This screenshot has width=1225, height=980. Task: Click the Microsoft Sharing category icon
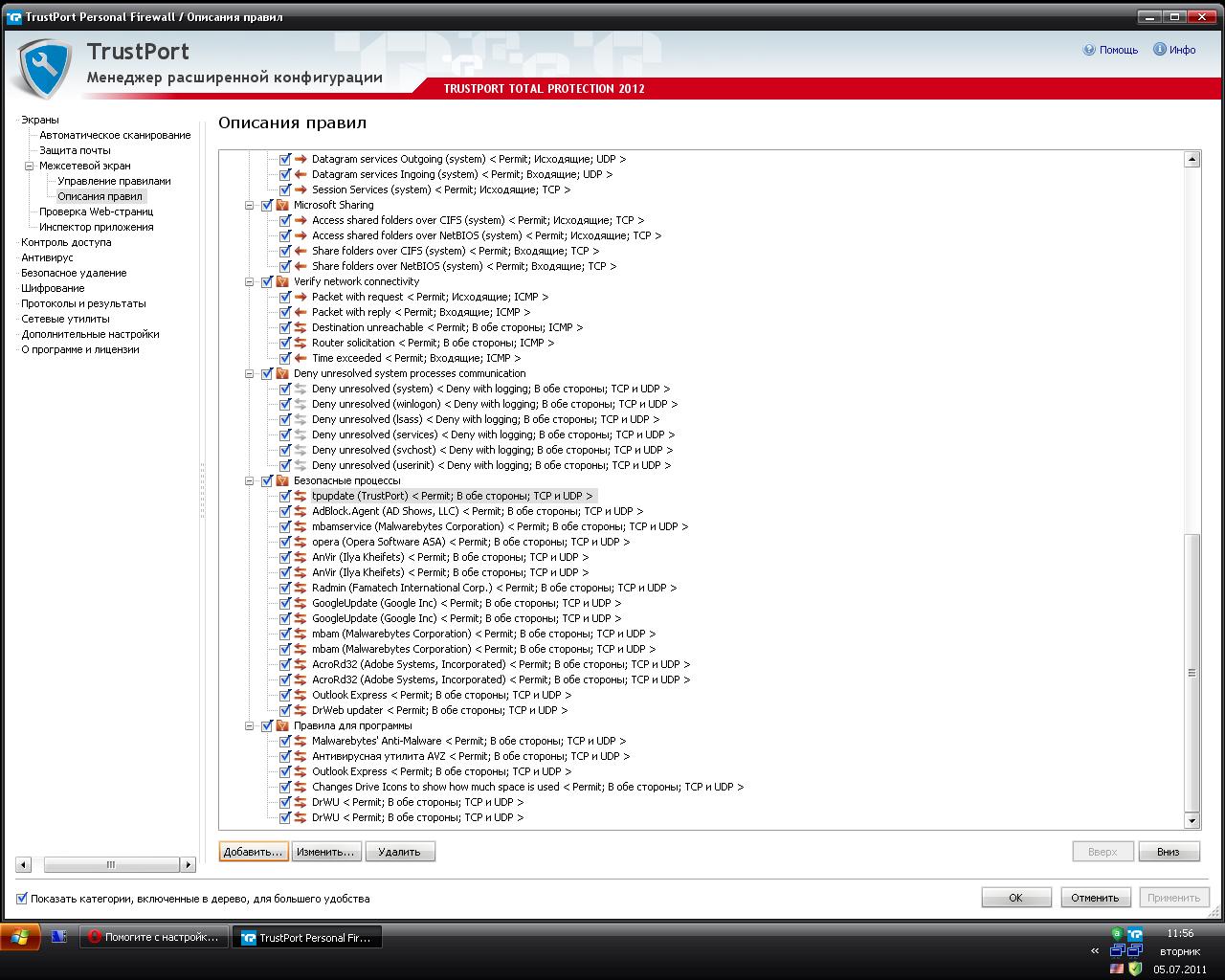point(282,205)
